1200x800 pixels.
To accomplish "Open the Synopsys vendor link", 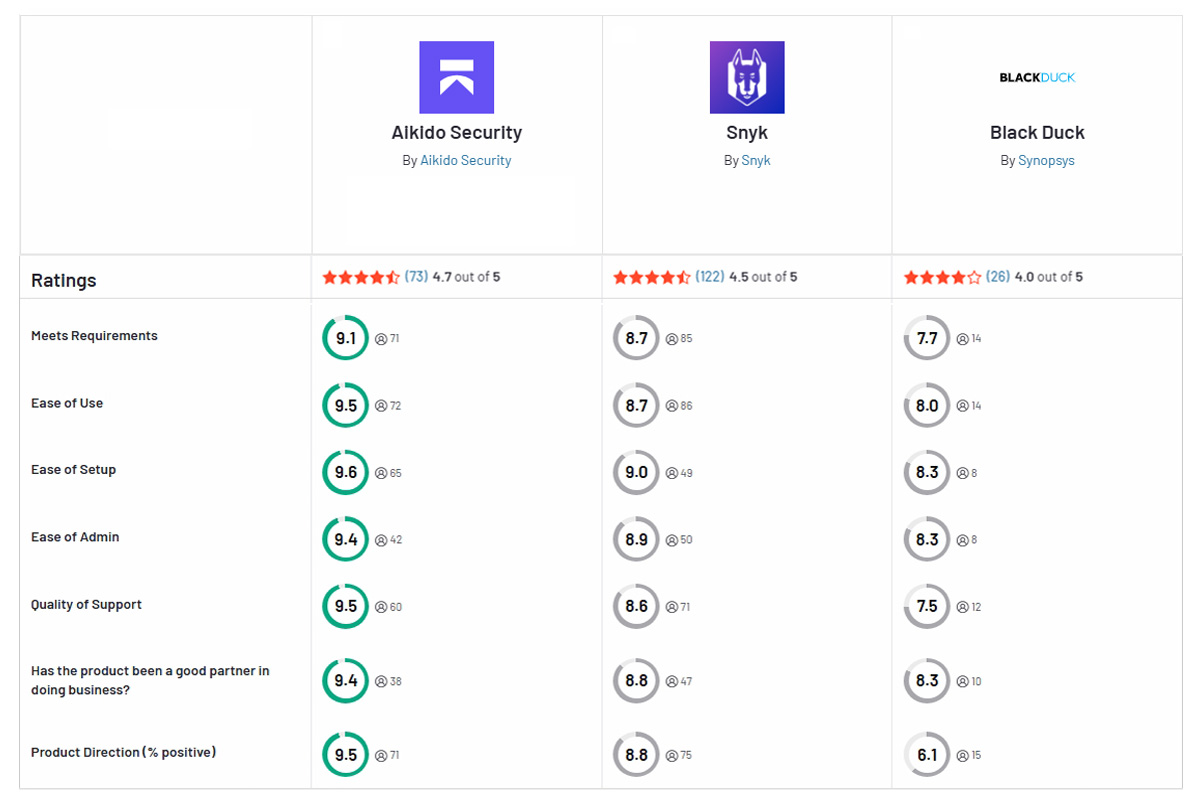I will click(1046, 160).
